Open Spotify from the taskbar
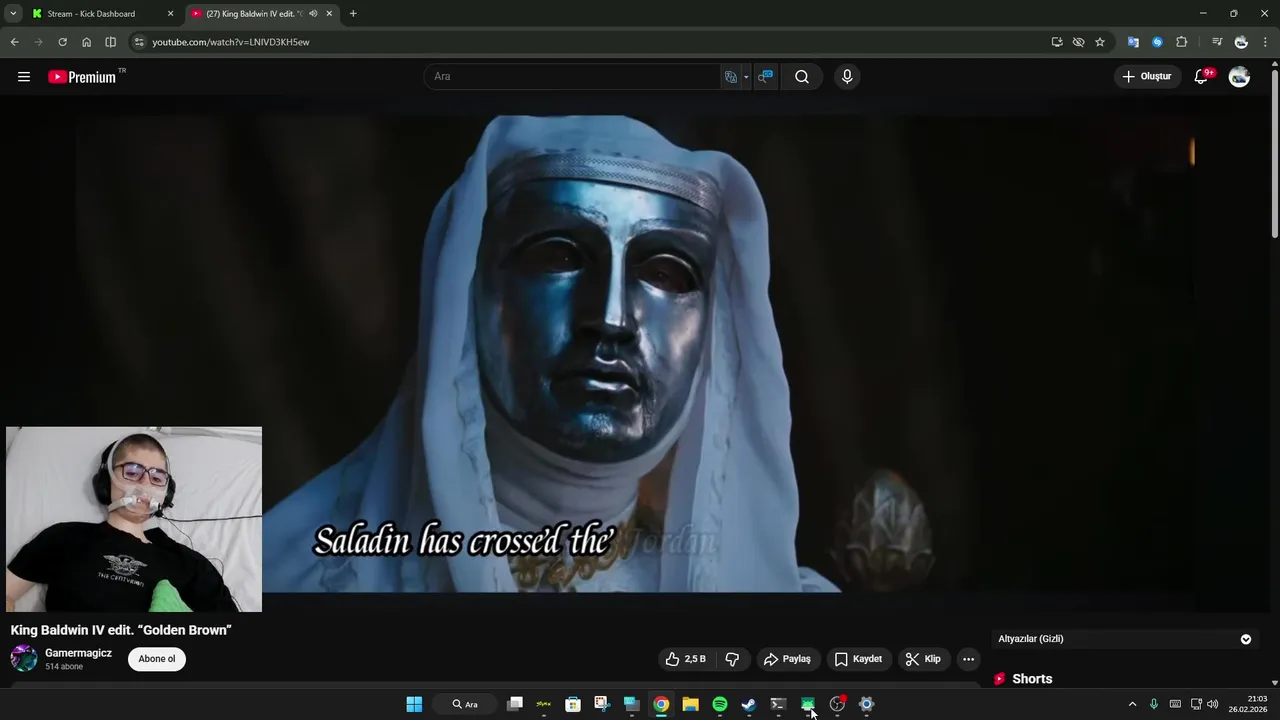Viewport: 1280px width, 720px height. (x=719, y=704)
